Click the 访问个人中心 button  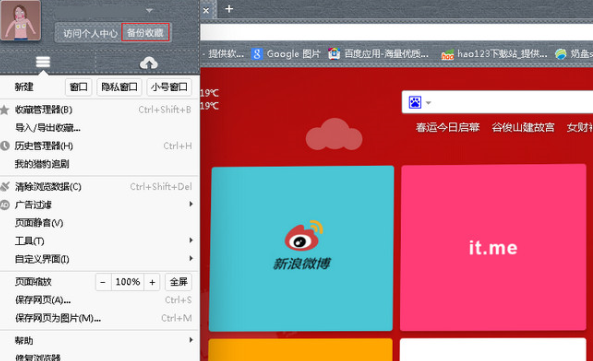click(90, 33)
